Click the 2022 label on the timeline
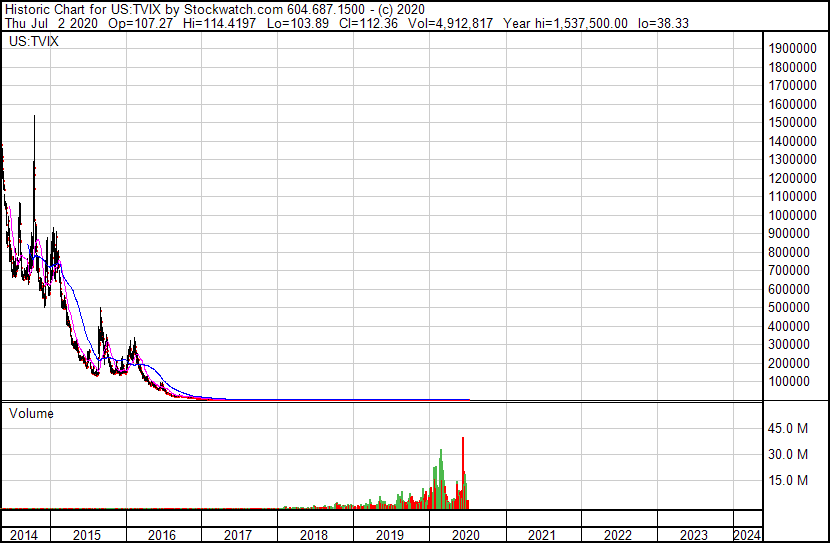The width and height of the screenshot is (830, 543). [x=618, y=535]
